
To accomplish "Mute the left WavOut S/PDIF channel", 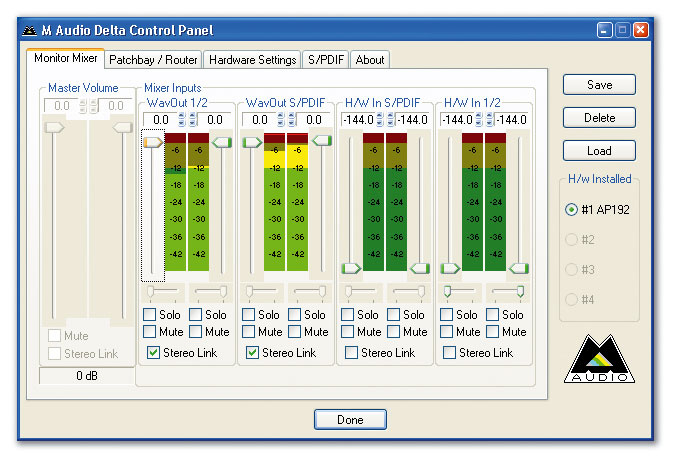I will click(x=248, y=331).
